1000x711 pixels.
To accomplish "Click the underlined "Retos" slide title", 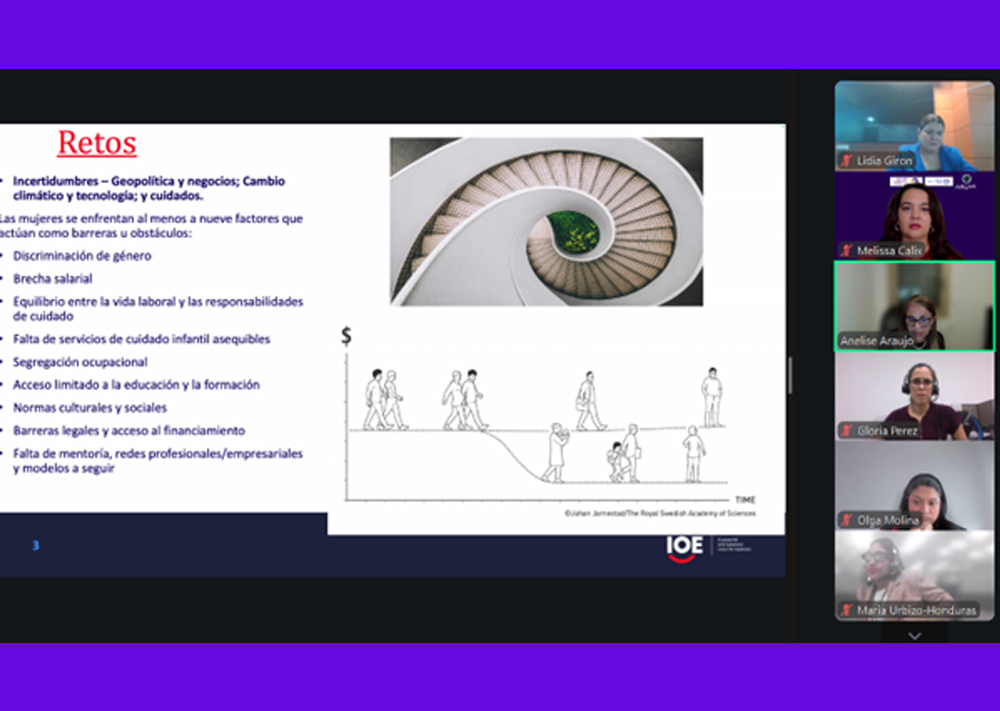I will coord(97,143).
